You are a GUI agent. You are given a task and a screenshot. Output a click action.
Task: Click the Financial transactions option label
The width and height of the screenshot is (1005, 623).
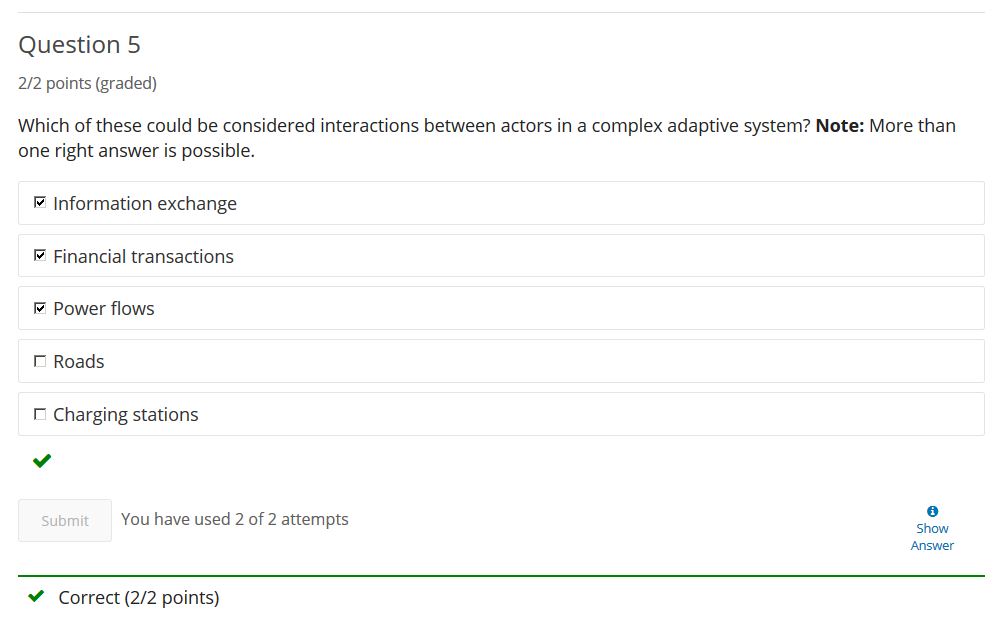point(144,256)
